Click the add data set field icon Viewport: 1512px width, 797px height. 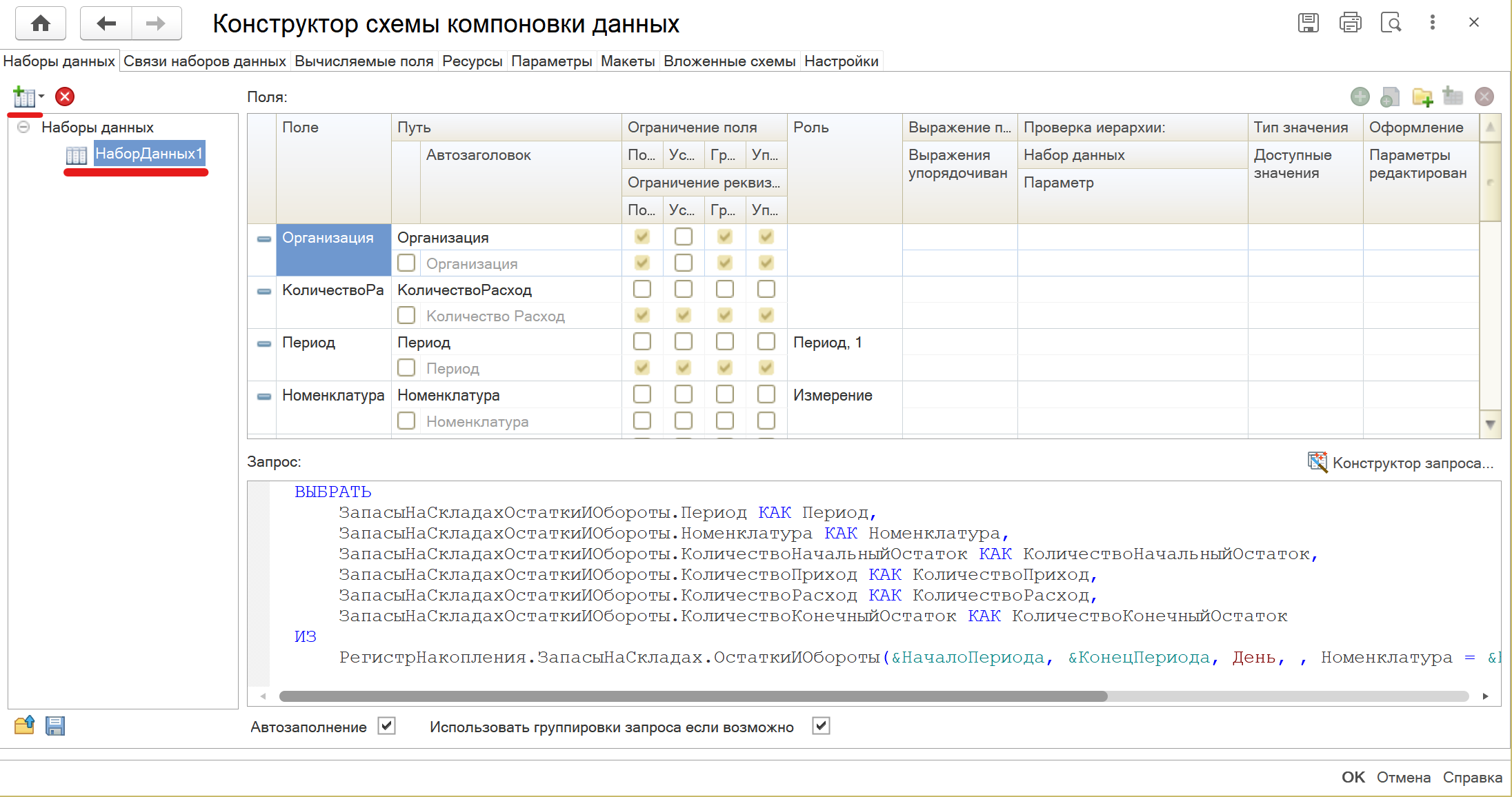click(x=1453, y=97)
